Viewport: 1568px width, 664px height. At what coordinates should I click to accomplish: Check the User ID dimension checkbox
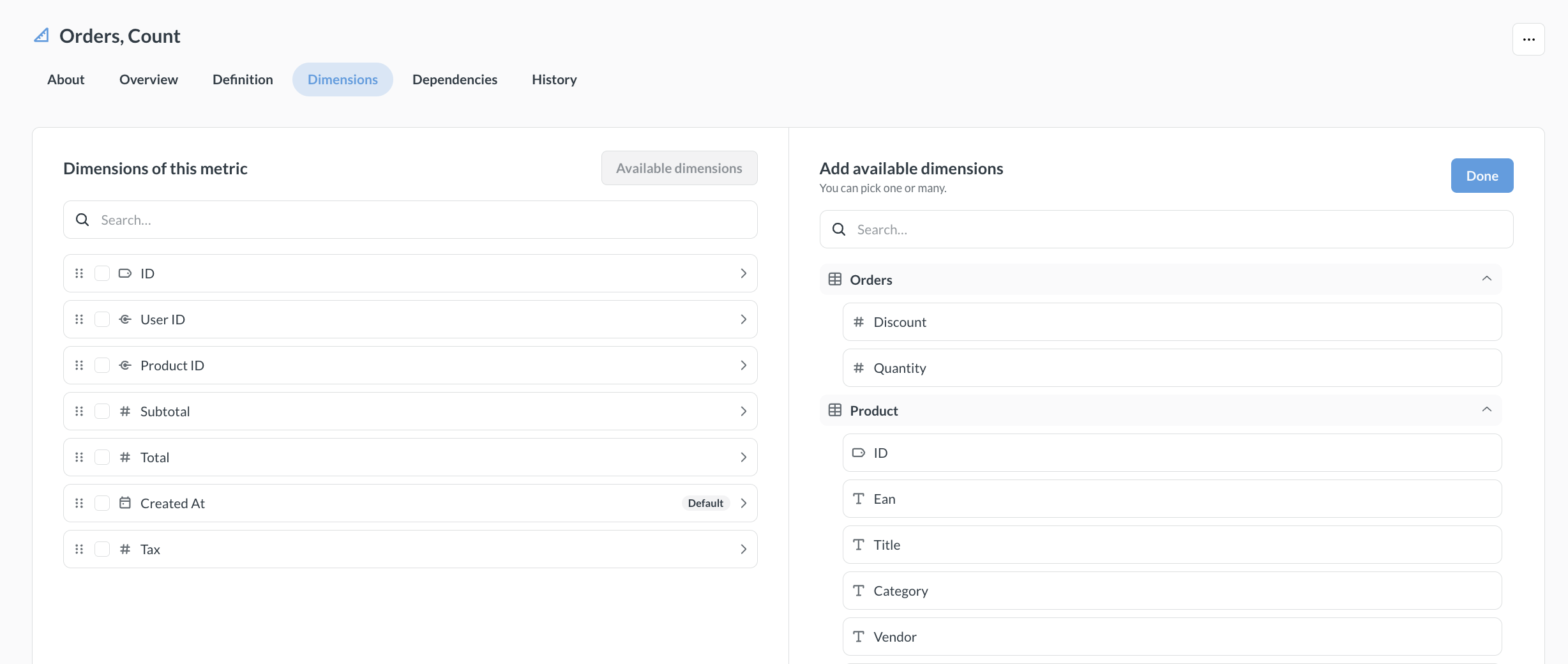(102, 319)
